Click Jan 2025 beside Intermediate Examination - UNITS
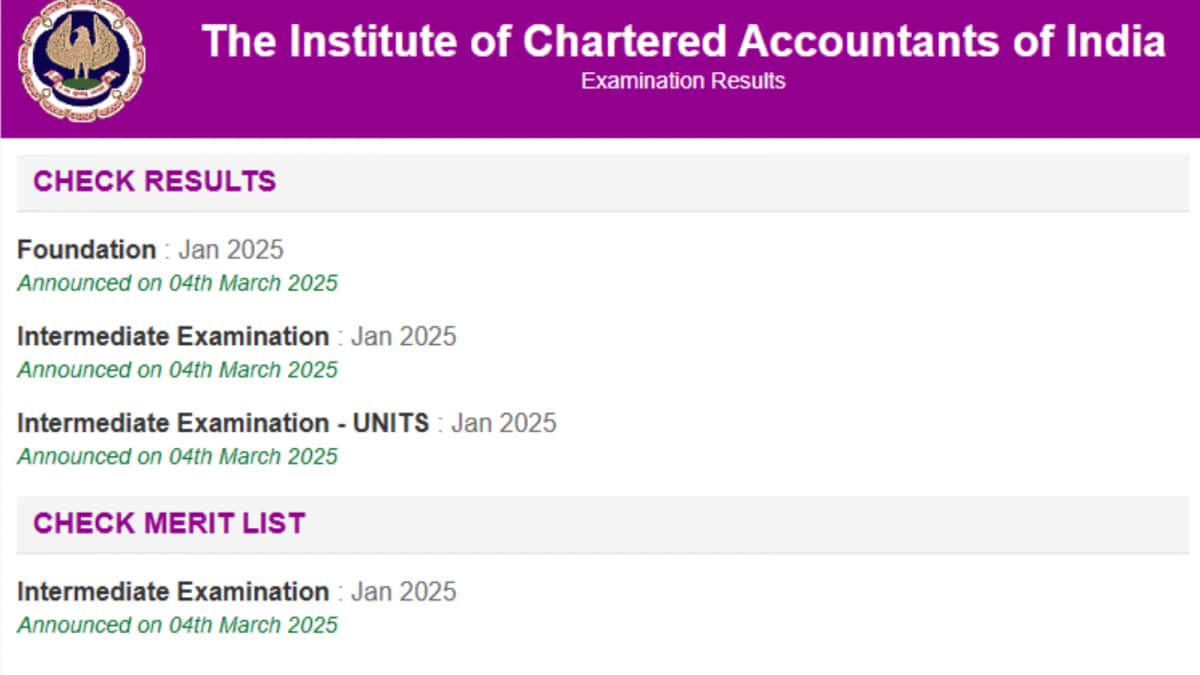 [504, 423]
